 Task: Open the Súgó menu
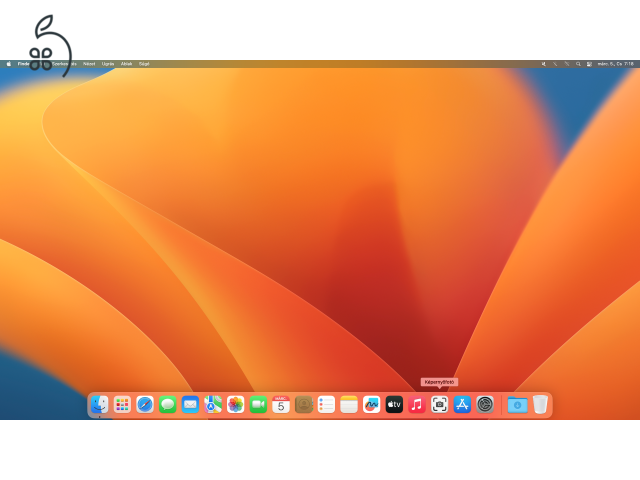point(144,64)
